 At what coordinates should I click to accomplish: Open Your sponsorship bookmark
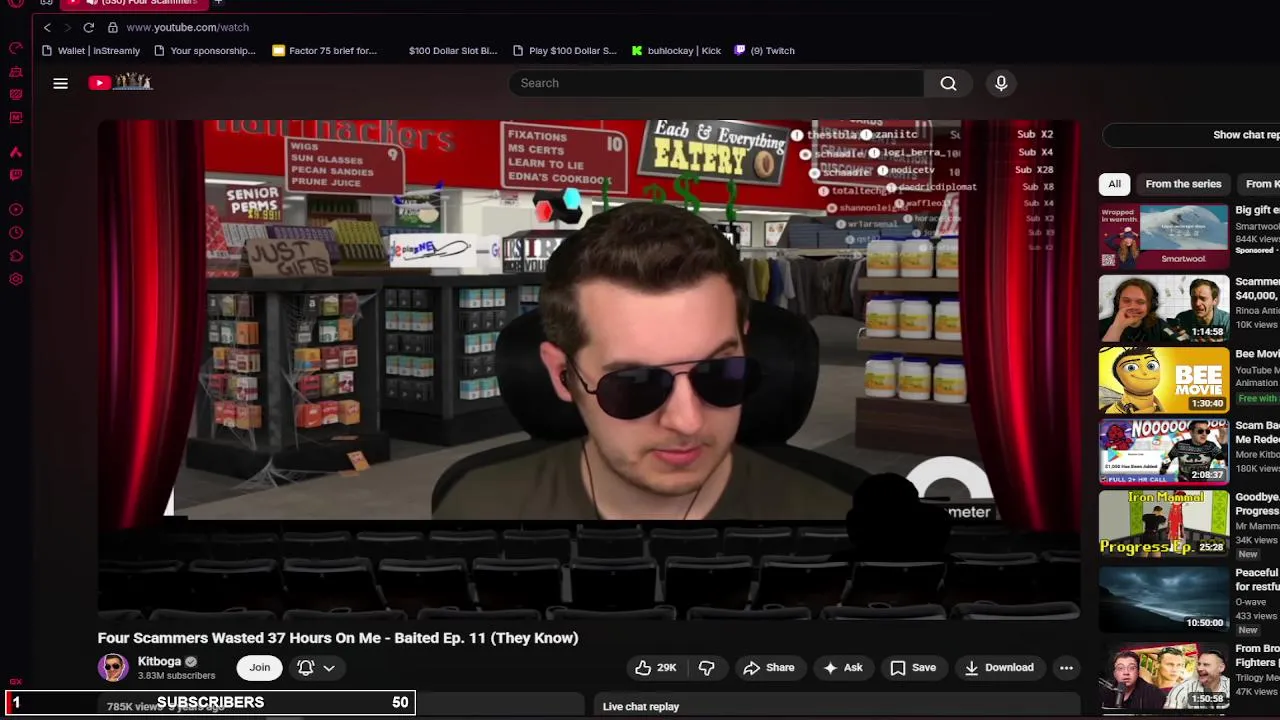pyautogui.click(x=206, y=51)
